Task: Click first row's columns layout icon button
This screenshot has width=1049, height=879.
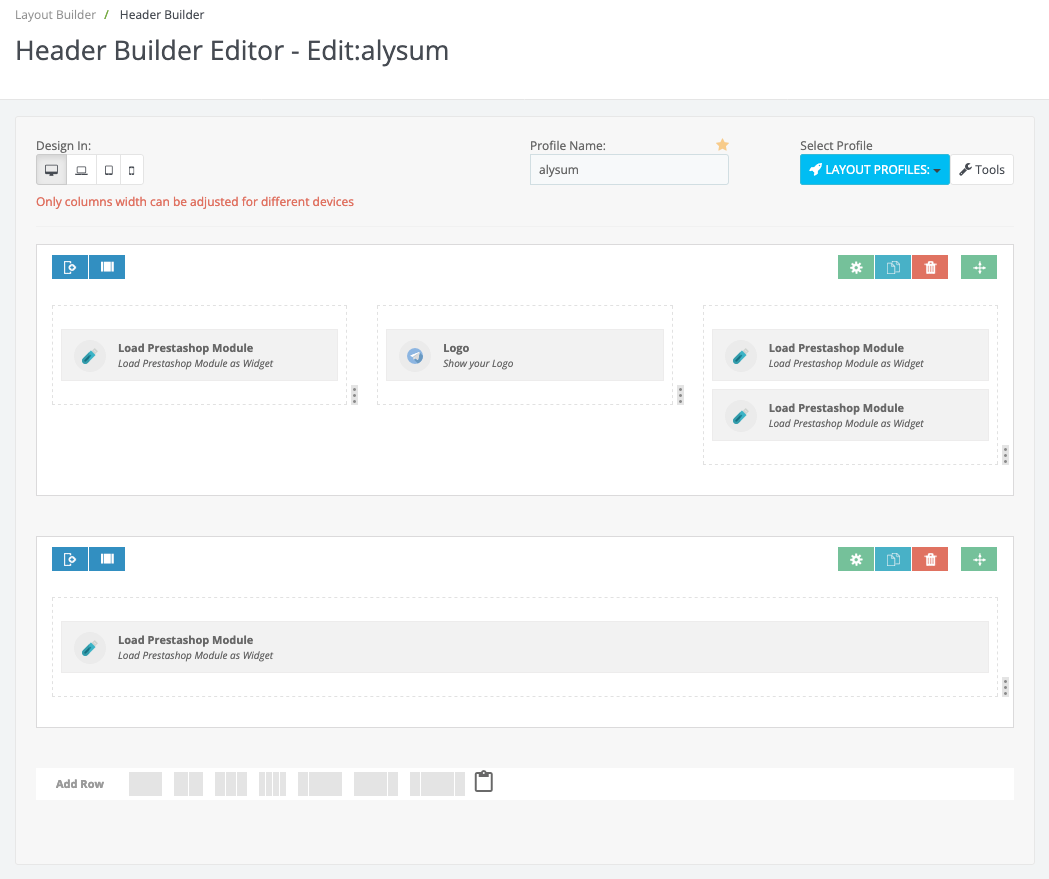Action: (x=107, y=267)
